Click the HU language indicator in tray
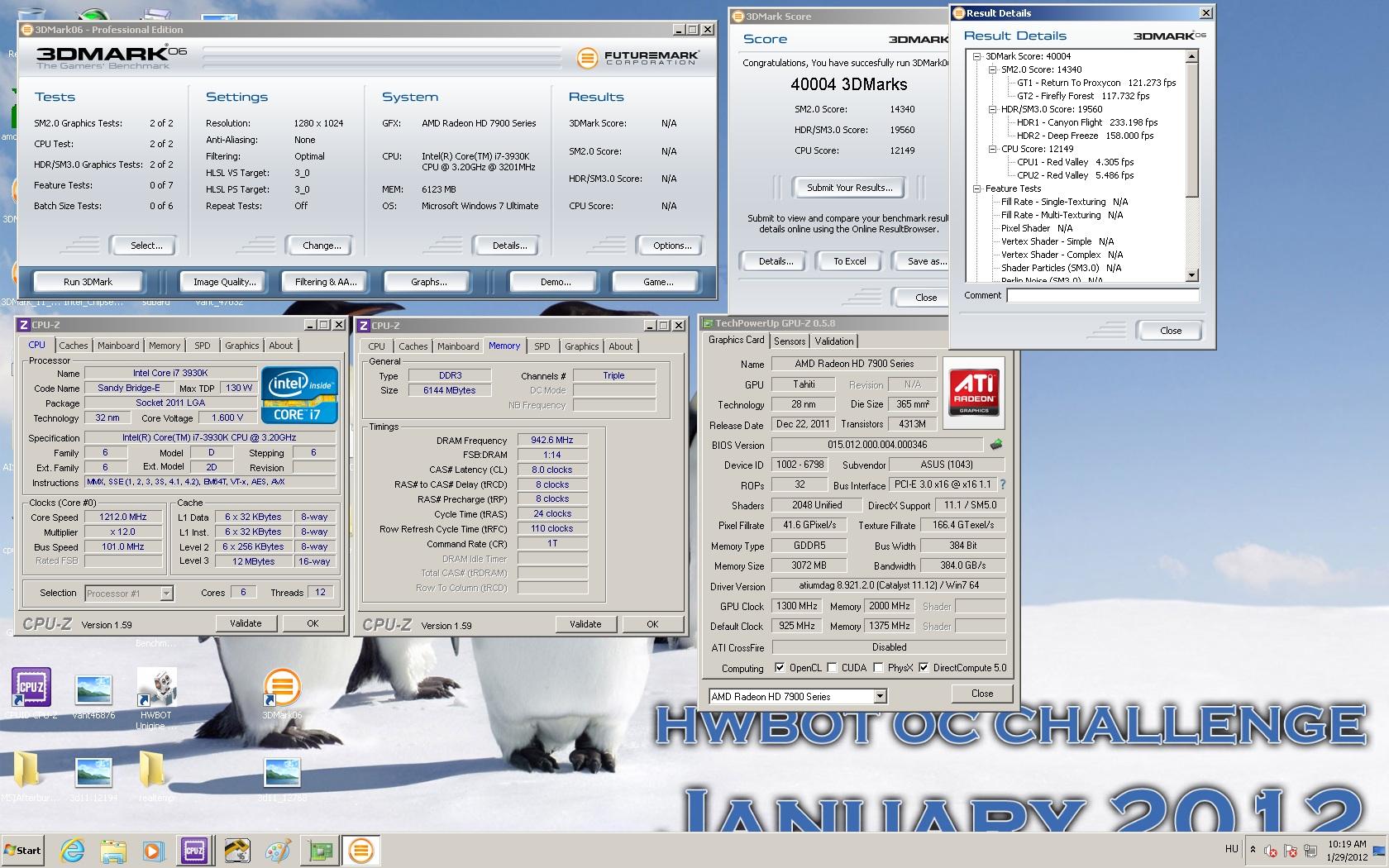 (x=1231, y=849)
